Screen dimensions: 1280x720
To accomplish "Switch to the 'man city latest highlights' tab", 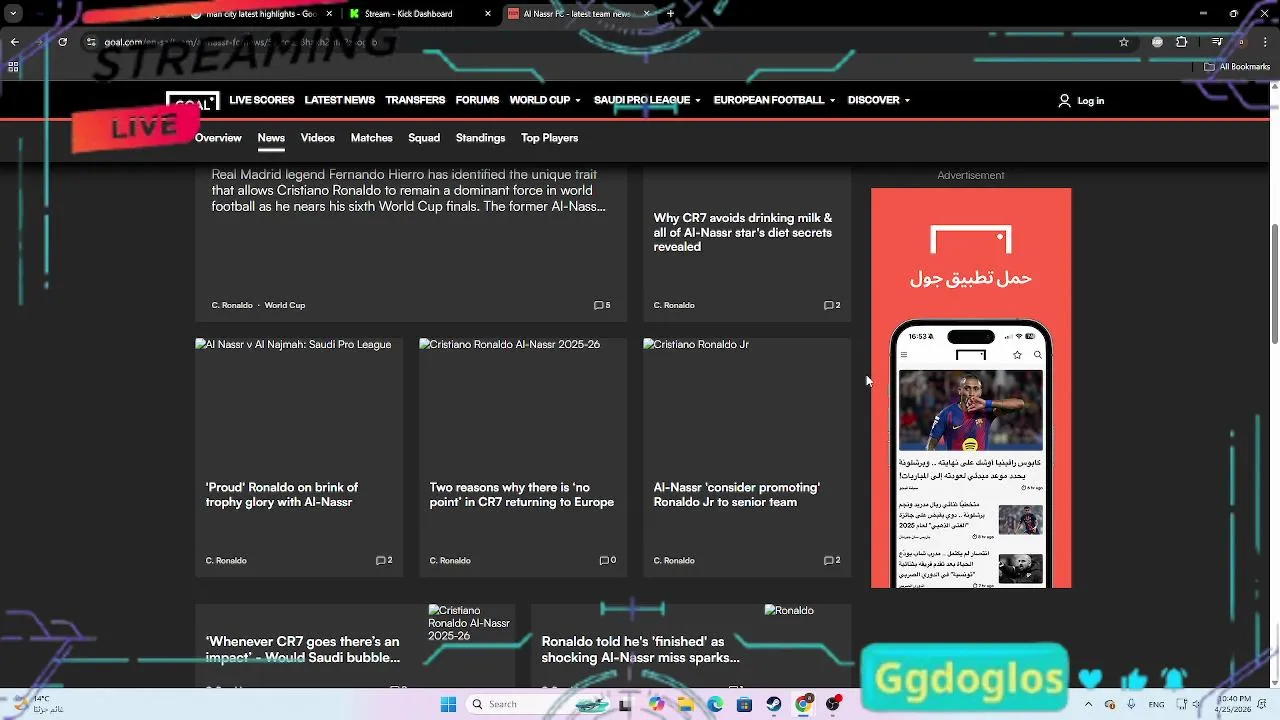I will pyautogui.click(x=262, y=14).
